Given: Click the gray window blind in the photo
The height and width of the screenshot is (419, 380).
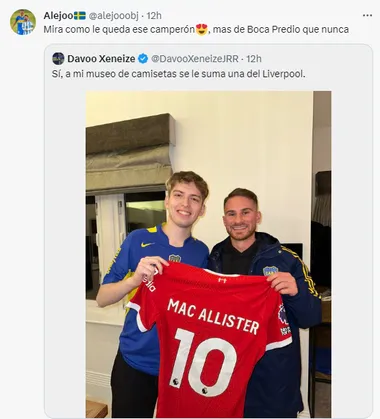Looking at the screenshot, I should click(130, 153).
